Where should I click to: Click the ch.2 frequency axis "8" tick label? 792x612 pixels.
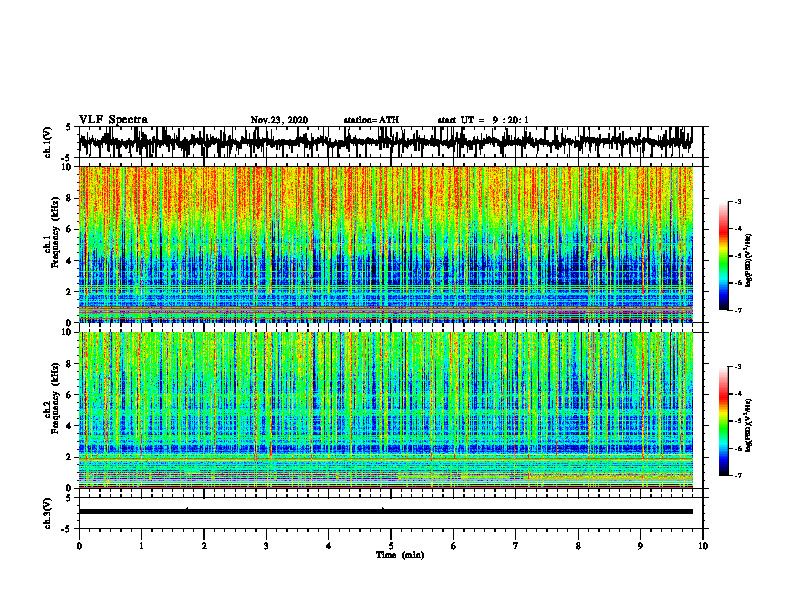(70, 364)
